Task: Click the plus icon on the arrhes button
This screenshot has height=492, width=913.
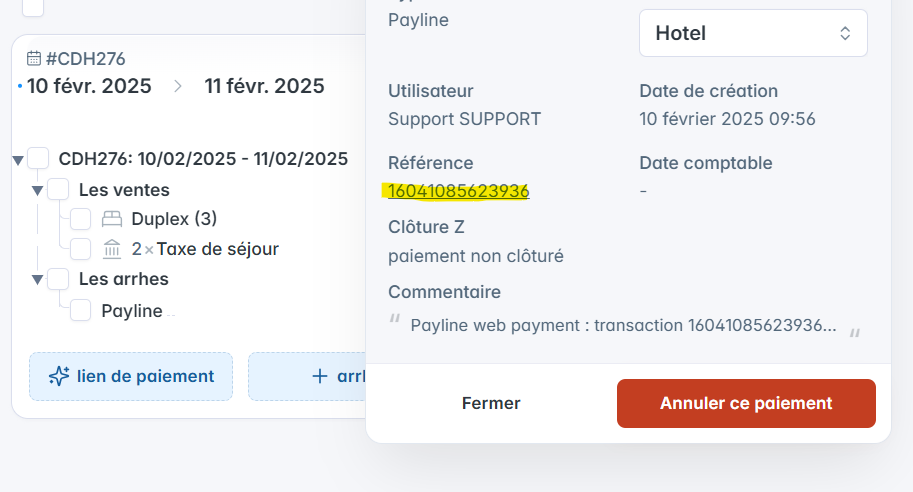Action: coord(320,376)
